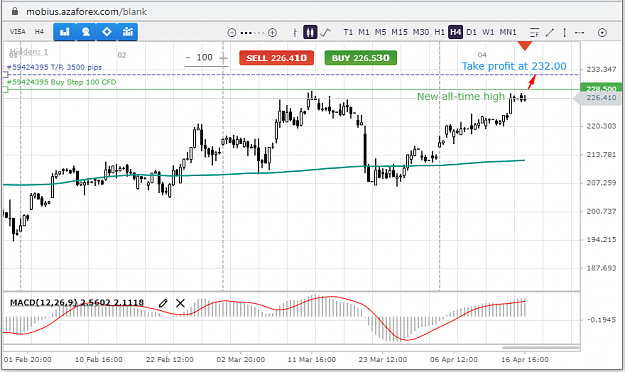Zoom in the chart with plus circle

[x=272, y=33]
